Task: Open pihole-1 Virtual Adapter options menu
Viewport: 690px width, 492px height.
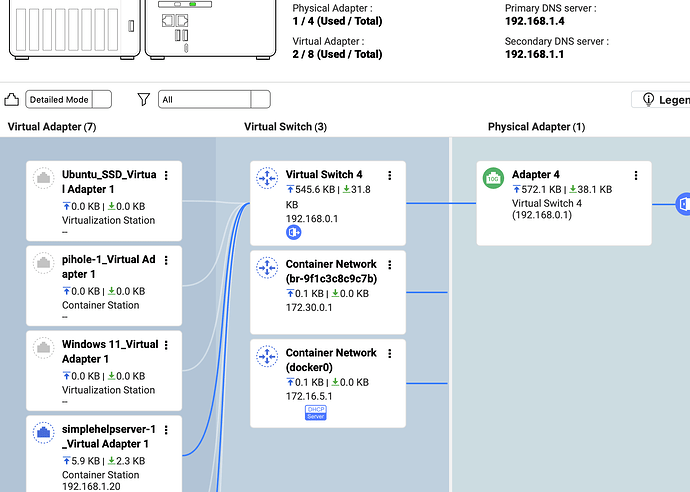Action: [166, 260]
